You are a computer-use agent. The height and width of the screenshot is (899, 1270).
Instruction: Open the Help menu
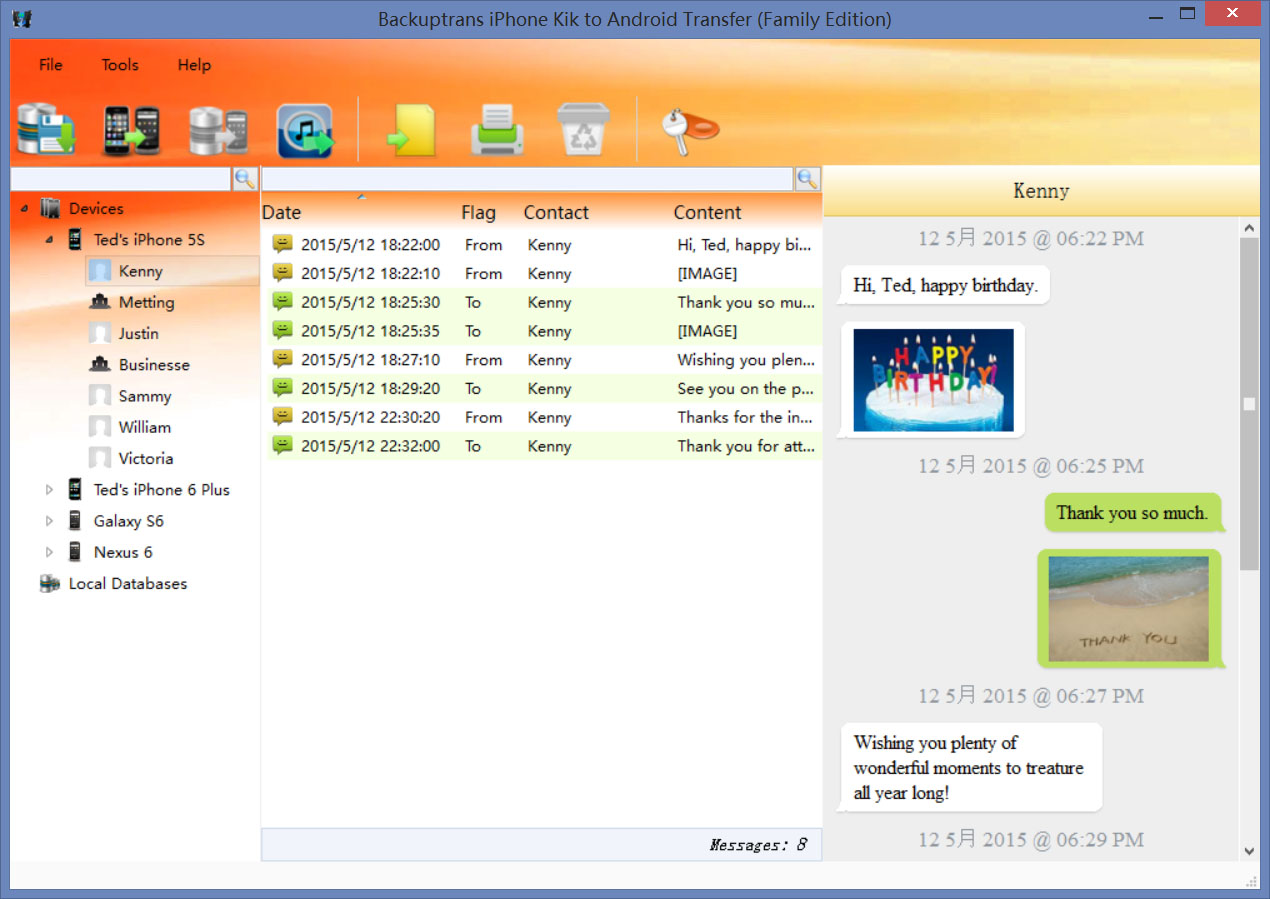[x=194, y=65]
